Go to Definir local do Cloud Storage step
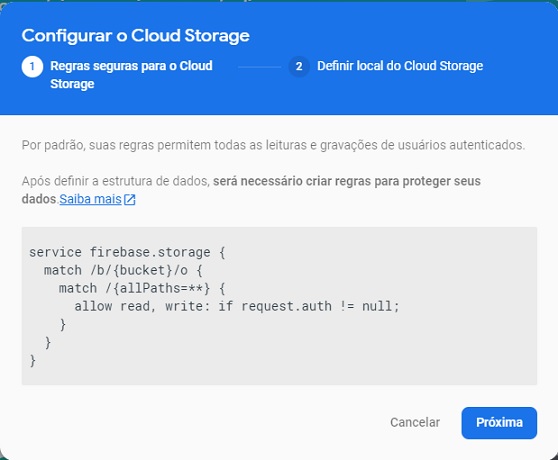Viewport: 558px width, 460px height. [400, 66]
